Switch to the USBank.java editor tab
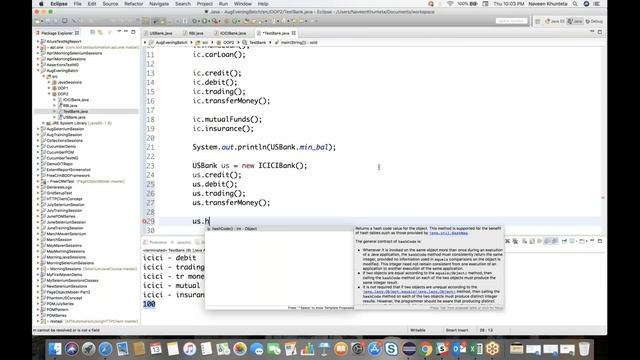Image resolution: width=640 pixels, height=360 pixels. point(160,33)
